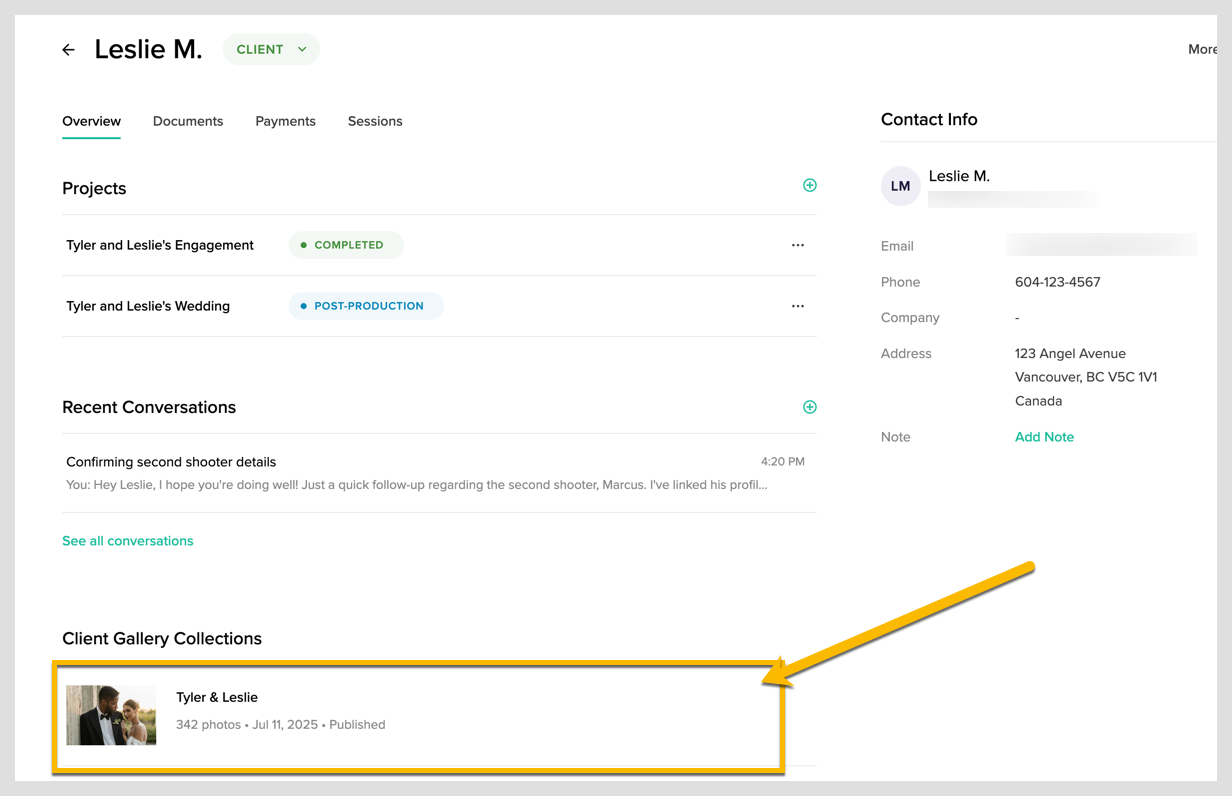Click the LM avatar in Contact Info
This screenshot has height=796, width=1232.
900,186
